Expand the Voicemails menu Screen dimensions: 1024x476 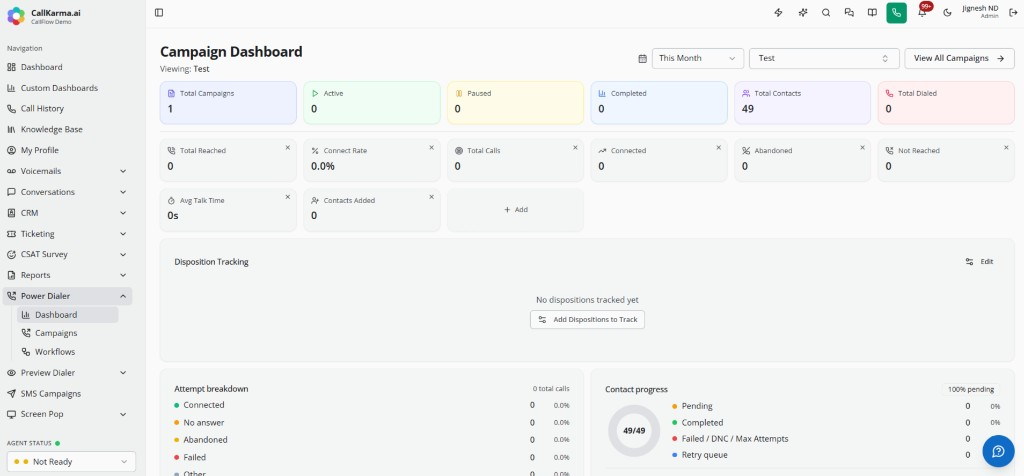tap(67, 171)
